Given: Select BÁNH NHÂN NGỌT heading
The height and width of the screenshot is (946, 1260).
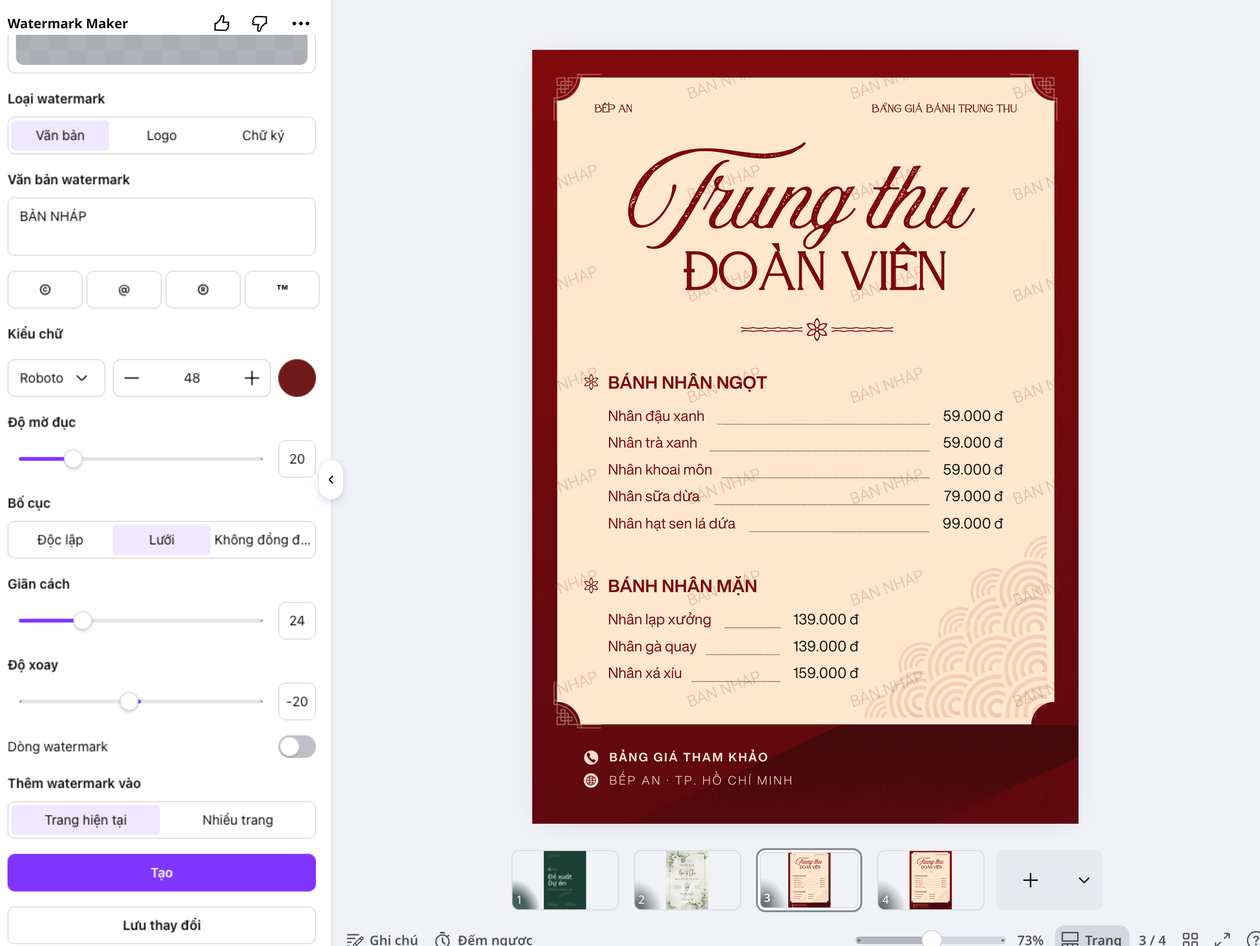Looking at the screenshot, I should (x=688, y=383).
